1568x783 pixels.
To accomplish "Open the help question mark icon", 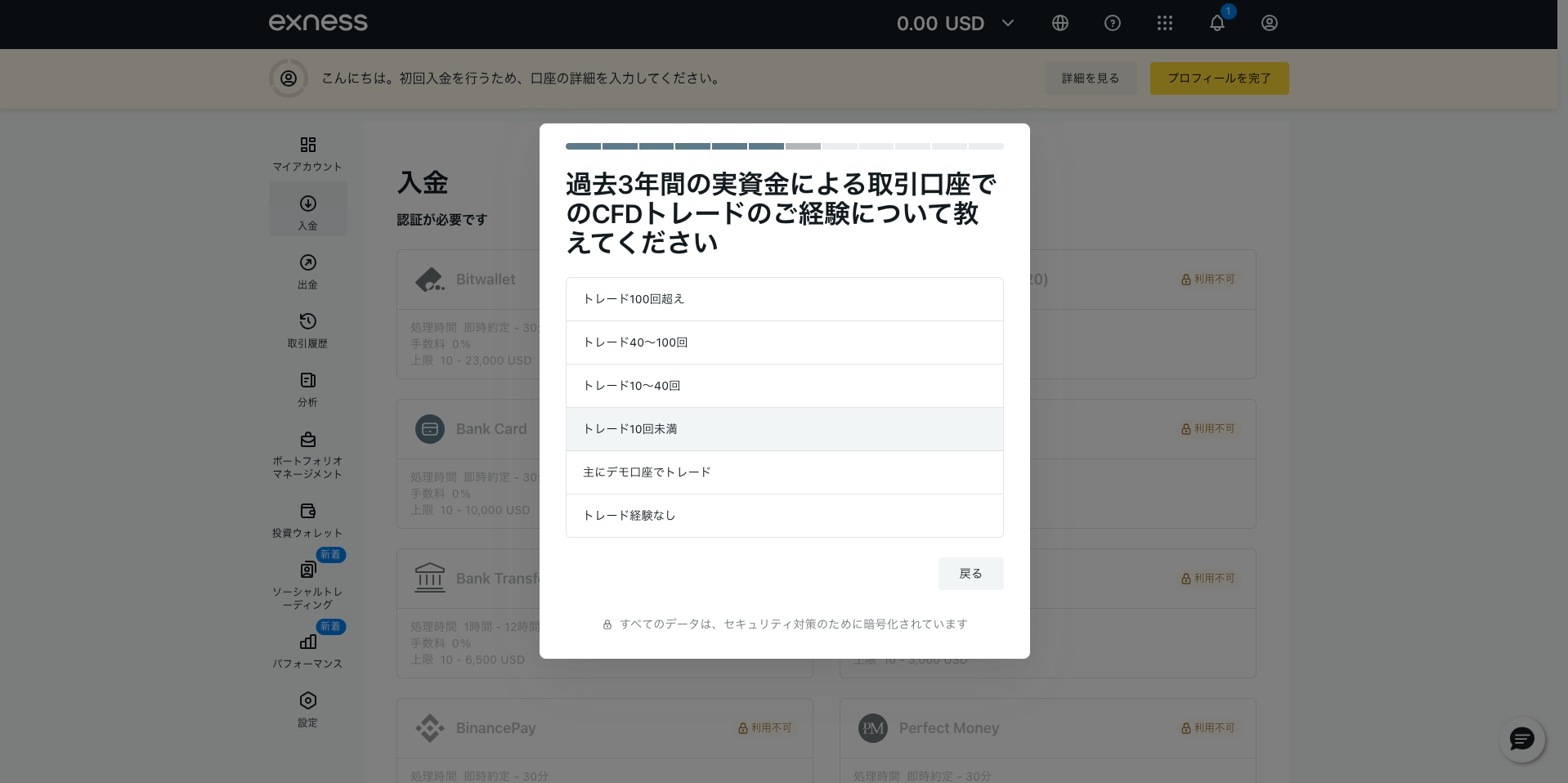I will click(1112, 23).
